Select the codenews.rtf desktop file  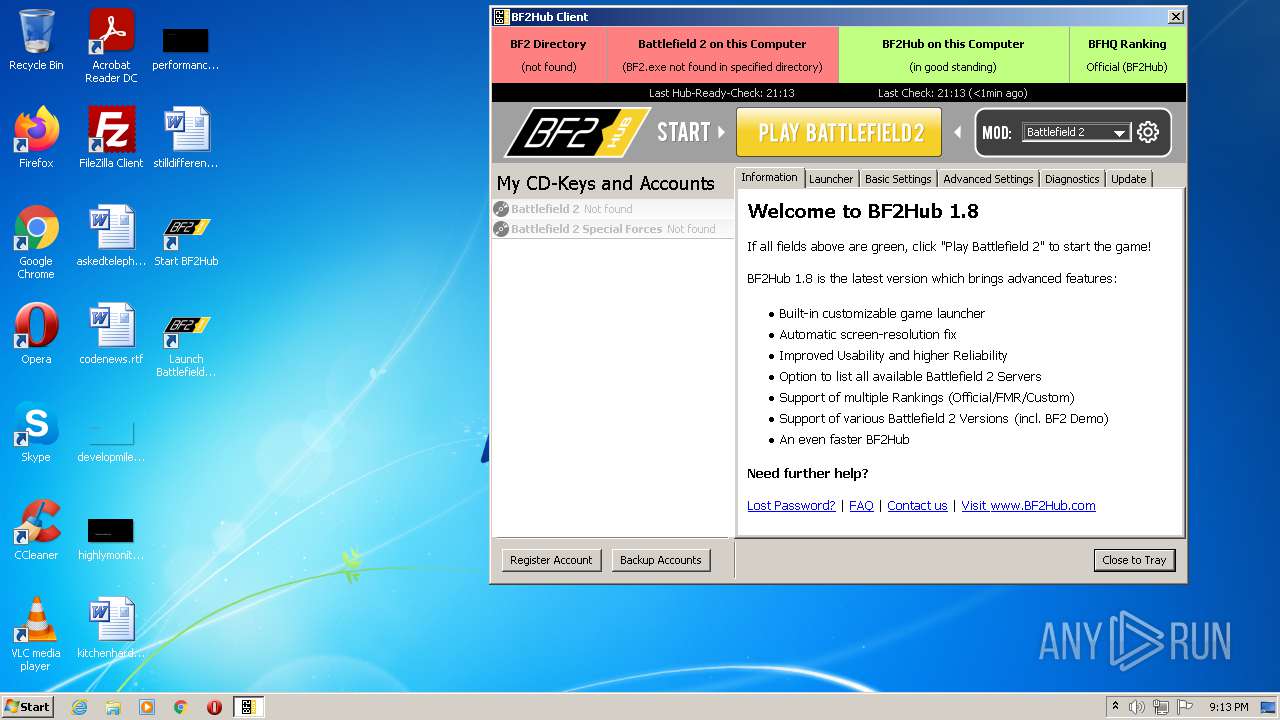pos(111,333)
